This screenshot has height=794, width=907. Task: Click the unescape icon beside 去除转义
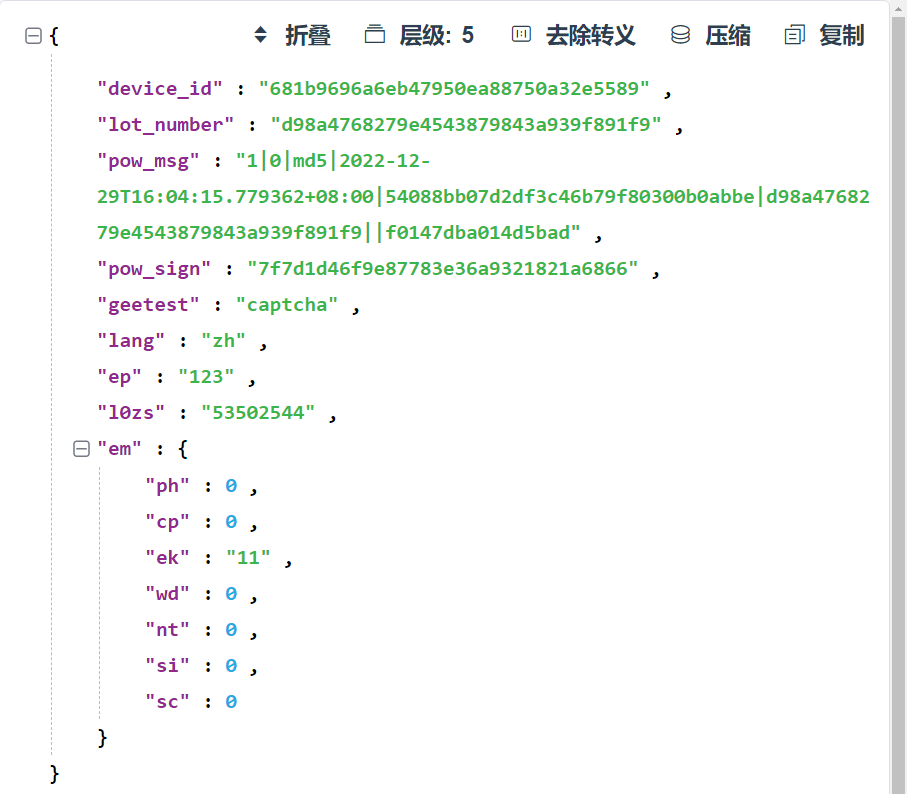click(521, 35)
